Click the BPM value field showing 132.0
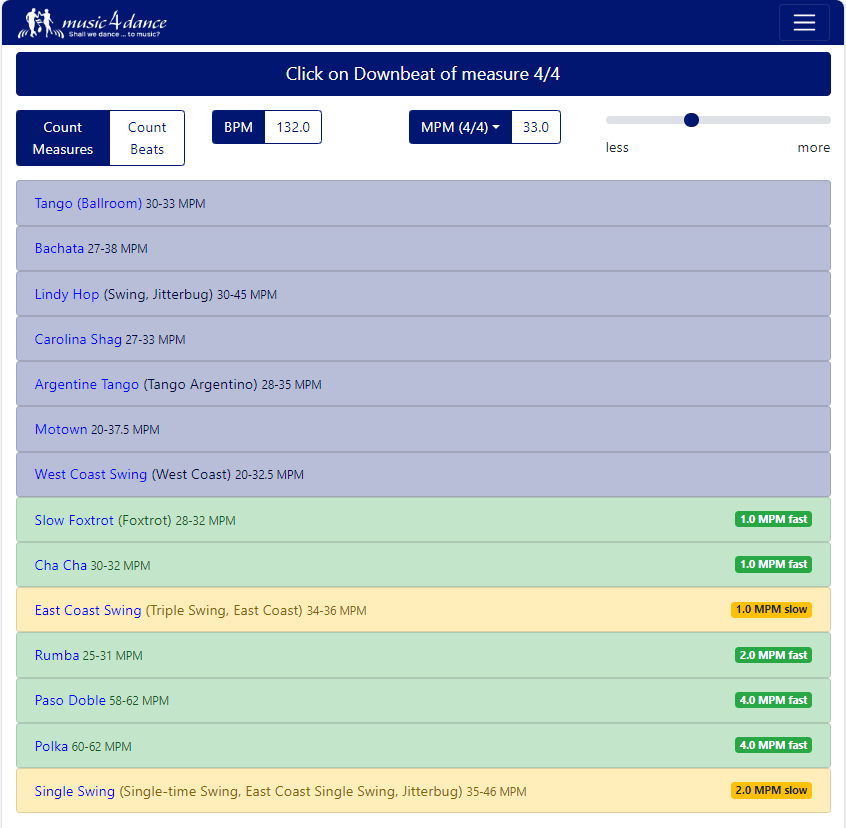Viewport: 846px width, 828px height. coord(293,127)
